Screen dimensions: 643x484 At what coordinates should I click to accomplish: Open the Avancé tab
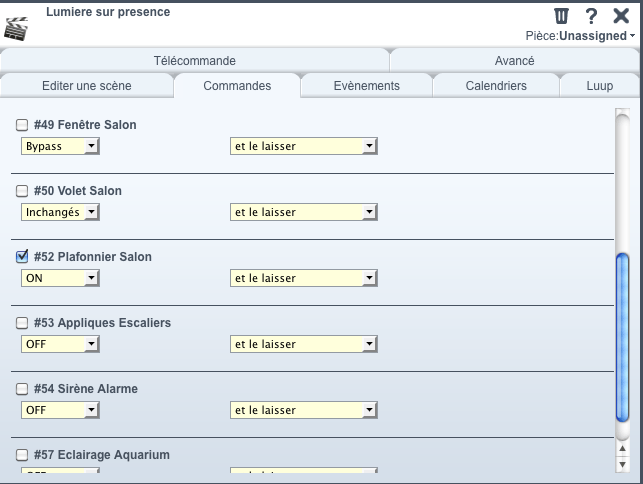point(515,61)
